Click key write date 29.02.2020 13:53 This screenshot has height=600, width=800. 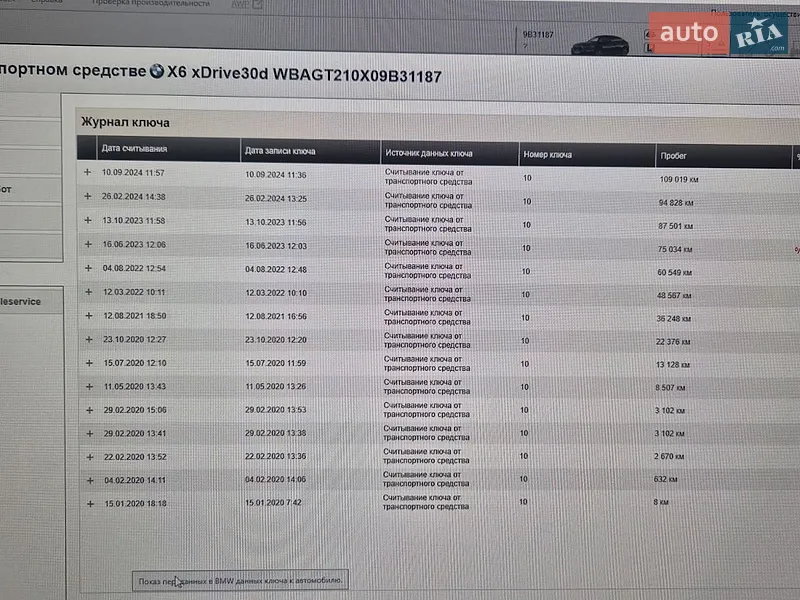[x=276, y=410]
